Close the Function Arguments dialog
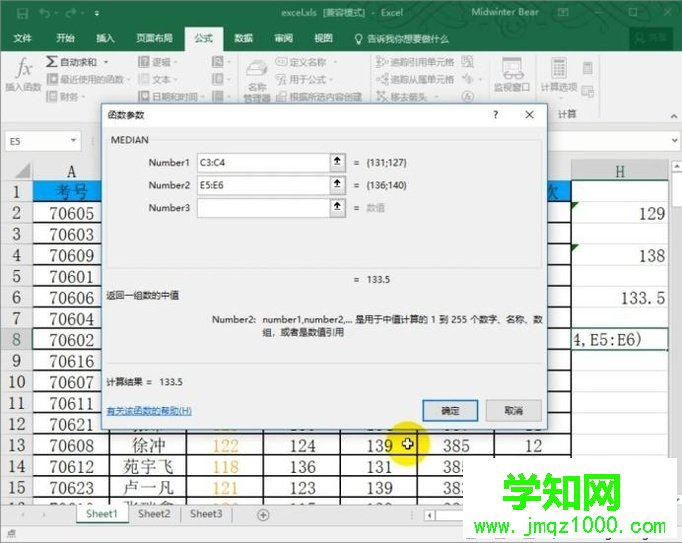Viewport: 682px width, 543px height. tap(529, 115)
